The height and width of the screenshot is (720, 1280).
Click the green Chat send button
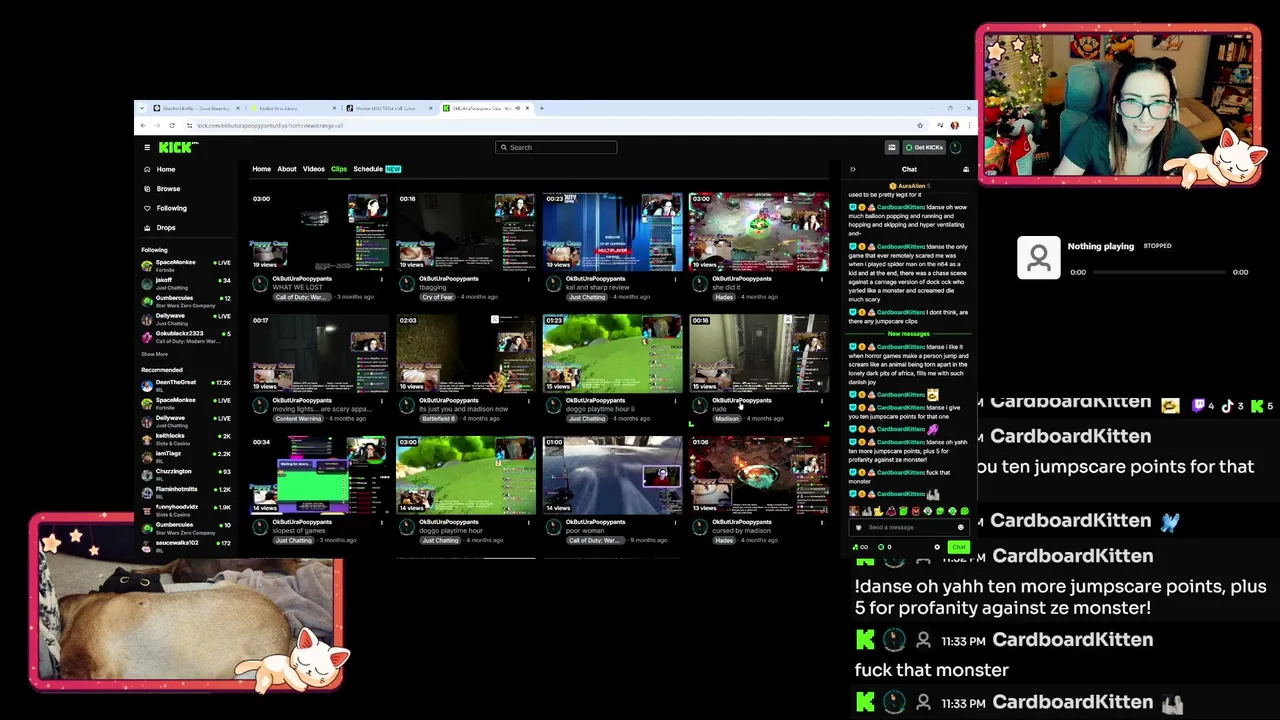click(958, 547)
